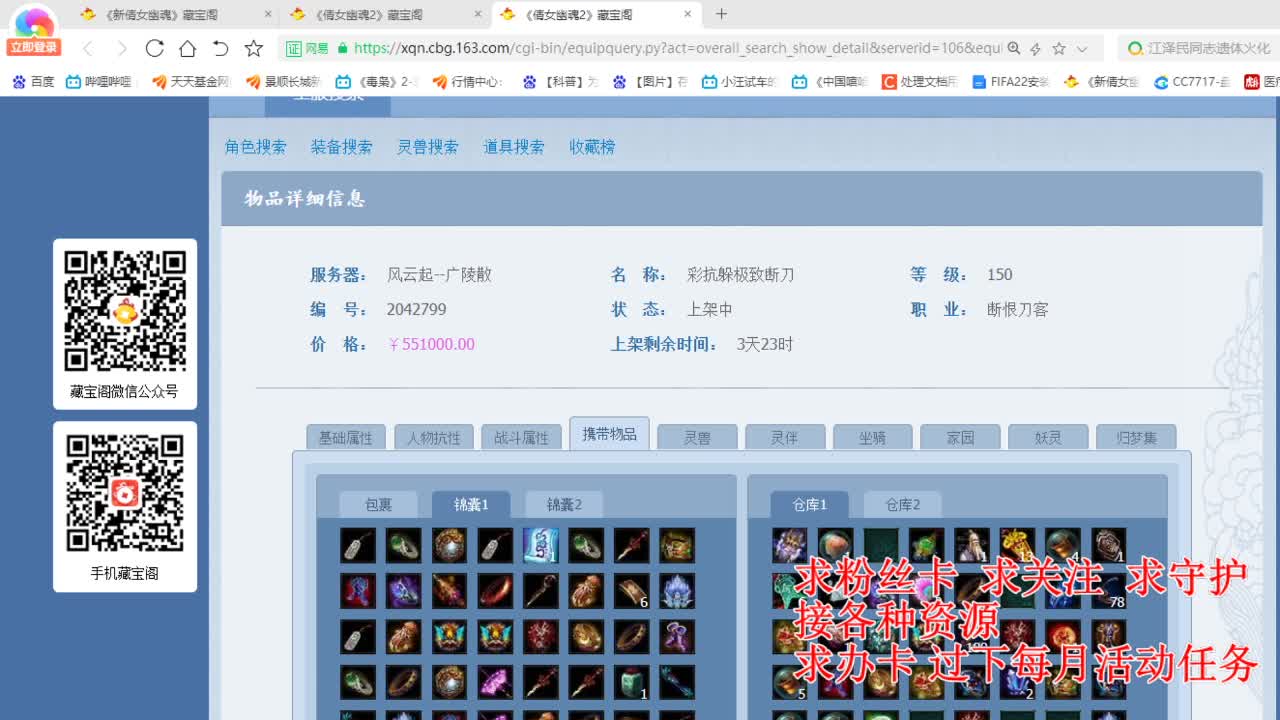Viewport: 1280px width, 720px height.
Task: Open the 装备搜索 navigation link
Action: pos(342,147)
